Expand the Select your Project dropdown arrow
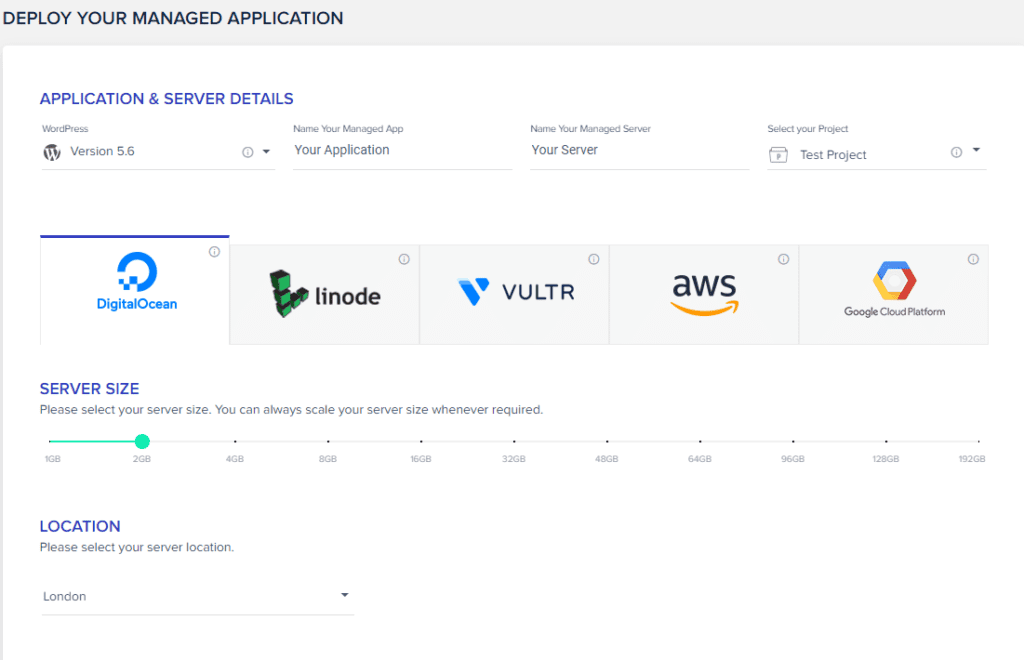Image resolution: width=1024 pixels, height=660 pixels. pos(976,150)
